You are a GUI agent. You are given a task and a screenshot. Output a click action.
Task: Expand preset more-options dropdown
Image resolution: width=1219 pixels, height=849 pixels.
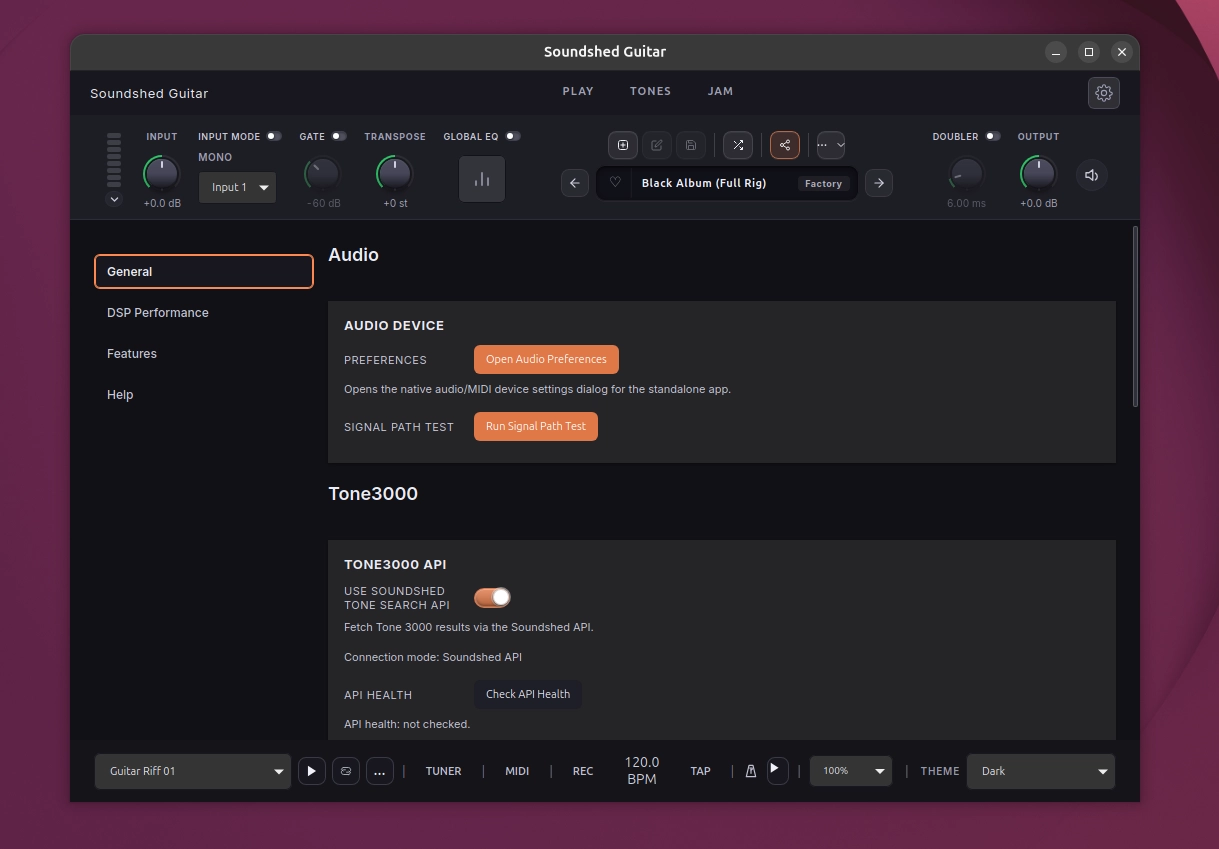coord(831,145)
